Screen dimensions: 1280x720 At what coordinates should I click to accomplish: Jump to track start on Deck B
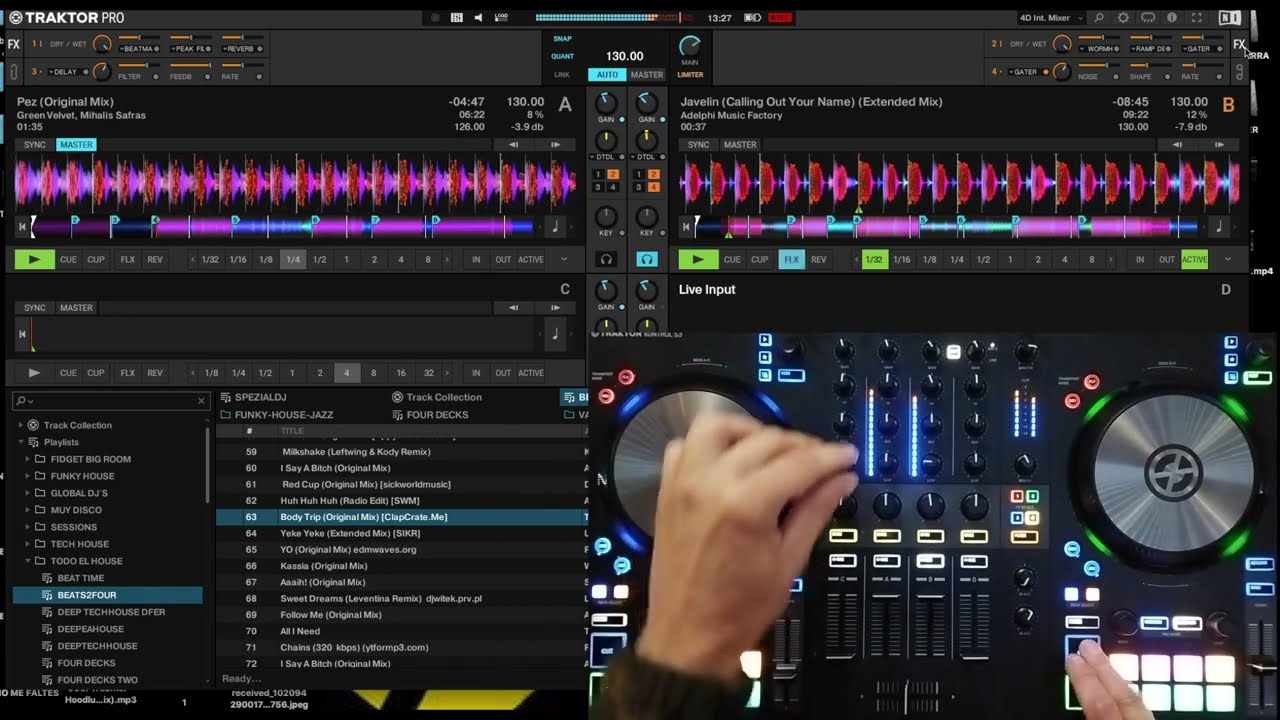pyautogui.click(x=686, y=227)
